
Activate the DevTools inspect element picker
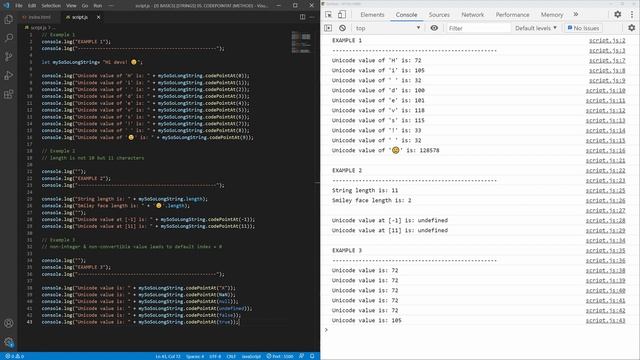click(x=329, y=14)
